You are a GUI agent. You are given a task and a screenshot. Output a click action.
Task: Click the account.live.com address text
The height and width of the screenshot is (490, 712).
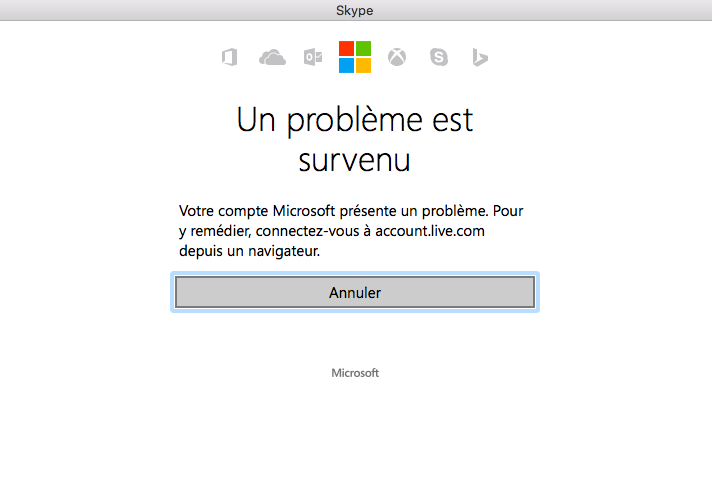click(430, 231)
